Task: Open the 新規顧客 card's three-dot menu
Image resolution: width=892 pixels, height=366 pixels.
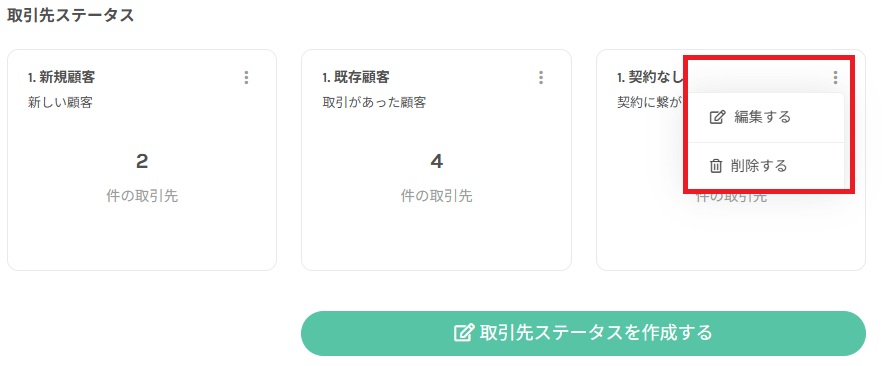Action: point(246,77)
